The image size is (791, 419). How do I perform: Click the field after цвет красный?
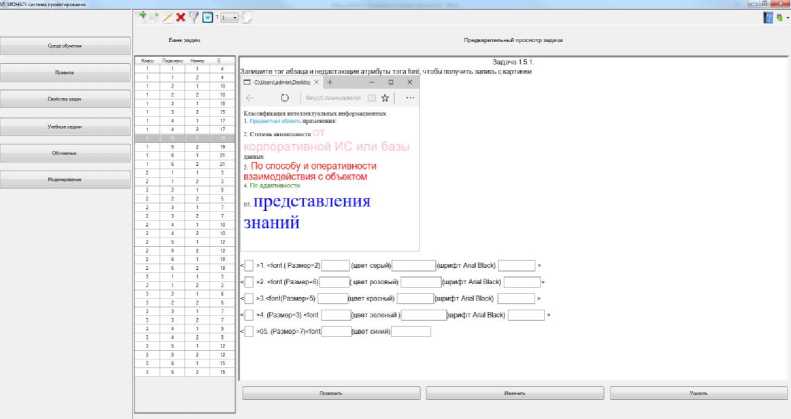[x=416, y=298]
